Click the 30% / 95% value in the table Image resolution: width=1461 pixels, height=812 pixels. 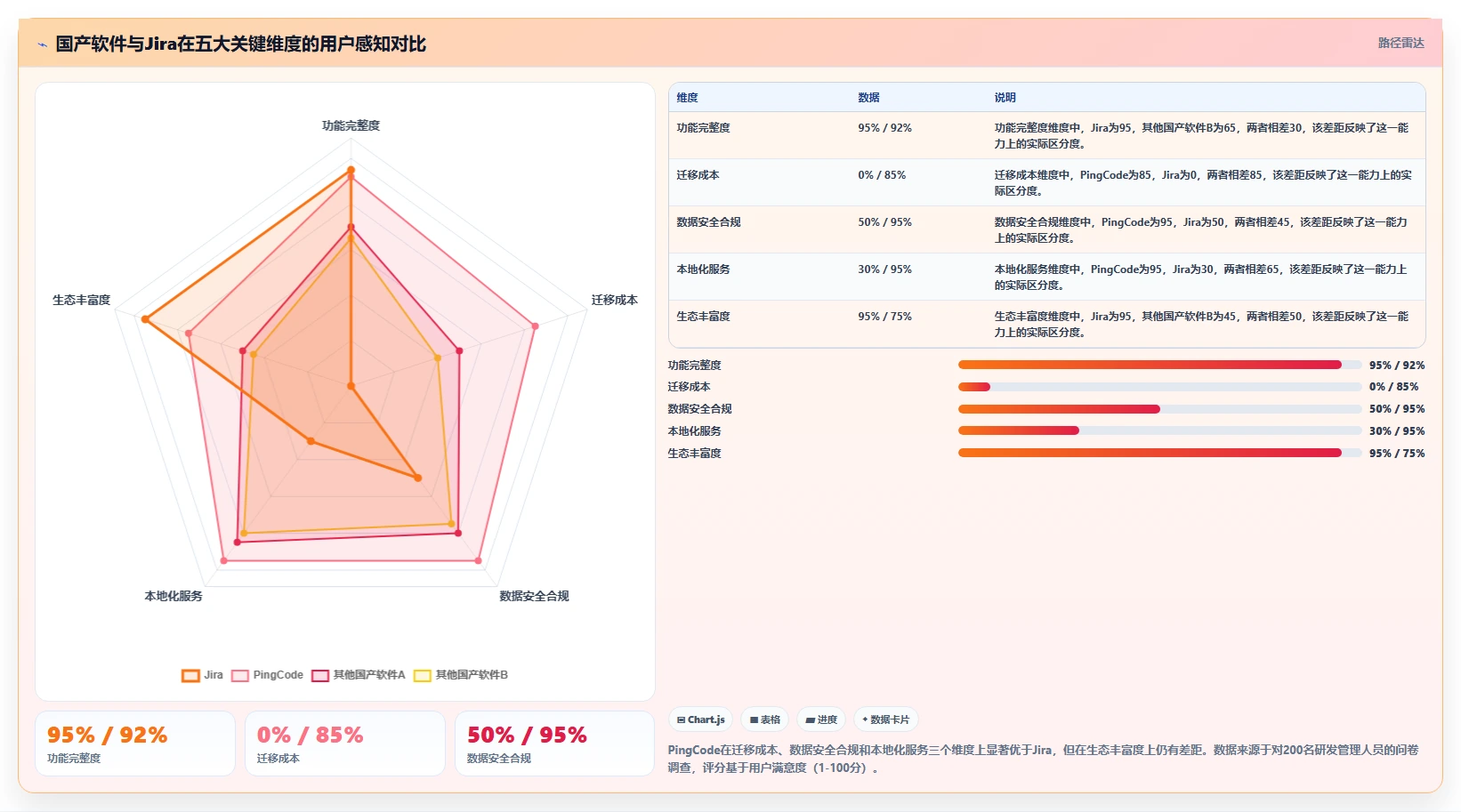884,269
